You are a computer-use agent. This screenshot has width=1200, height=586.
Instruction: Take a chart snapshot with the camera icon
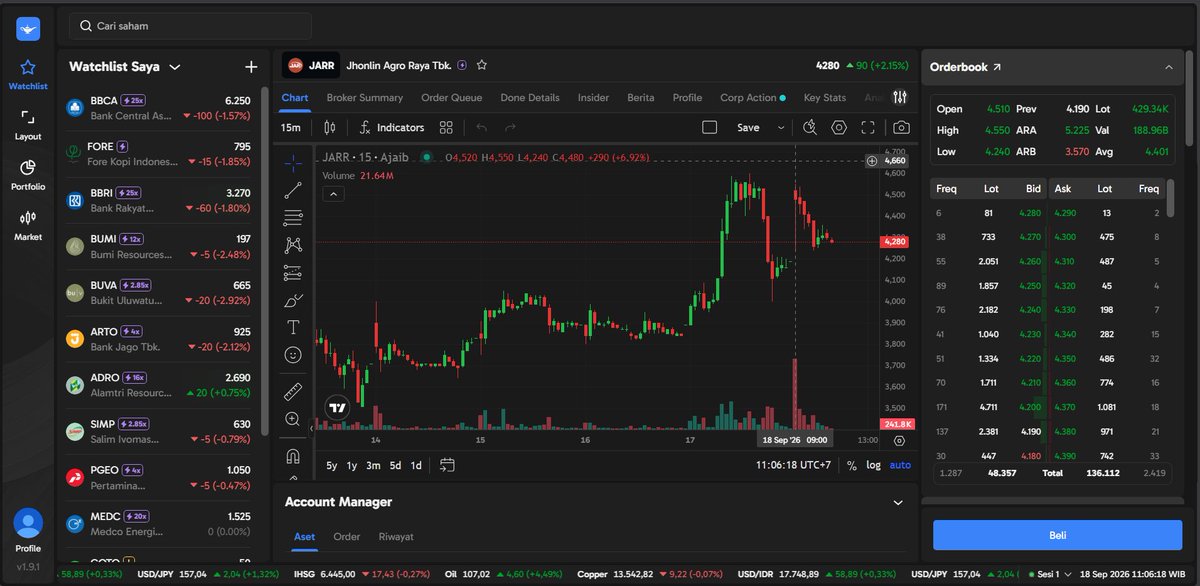click(x=901, y=128)
